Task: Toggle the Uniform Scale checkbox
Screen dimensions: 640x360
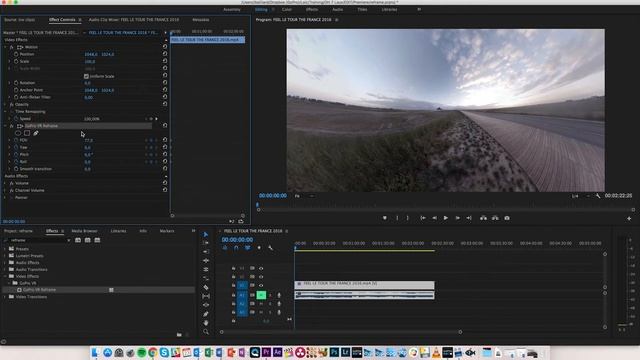Action: [x=86, y=76]
